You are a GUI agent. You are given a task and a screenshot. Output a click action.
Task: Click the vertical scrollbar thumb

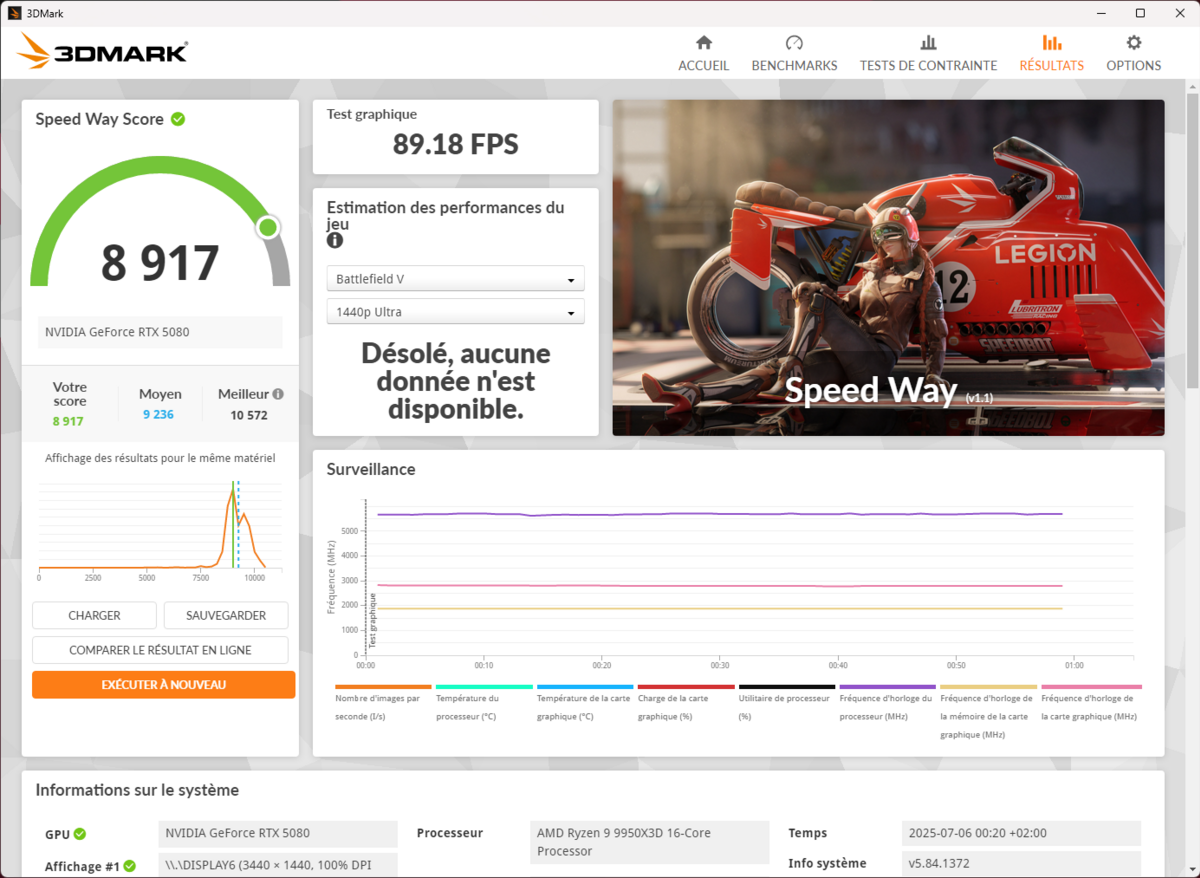click(x=1192, y=240)
